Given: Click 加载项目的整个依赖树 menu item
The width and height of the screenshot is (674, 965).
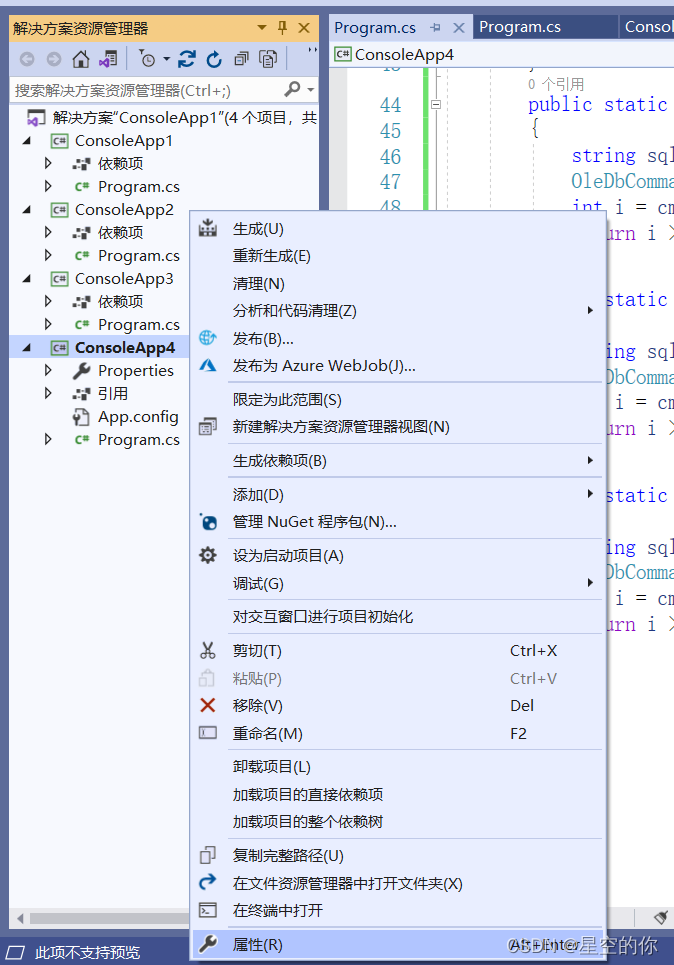Looking at the screenshot, I should 397,822.
